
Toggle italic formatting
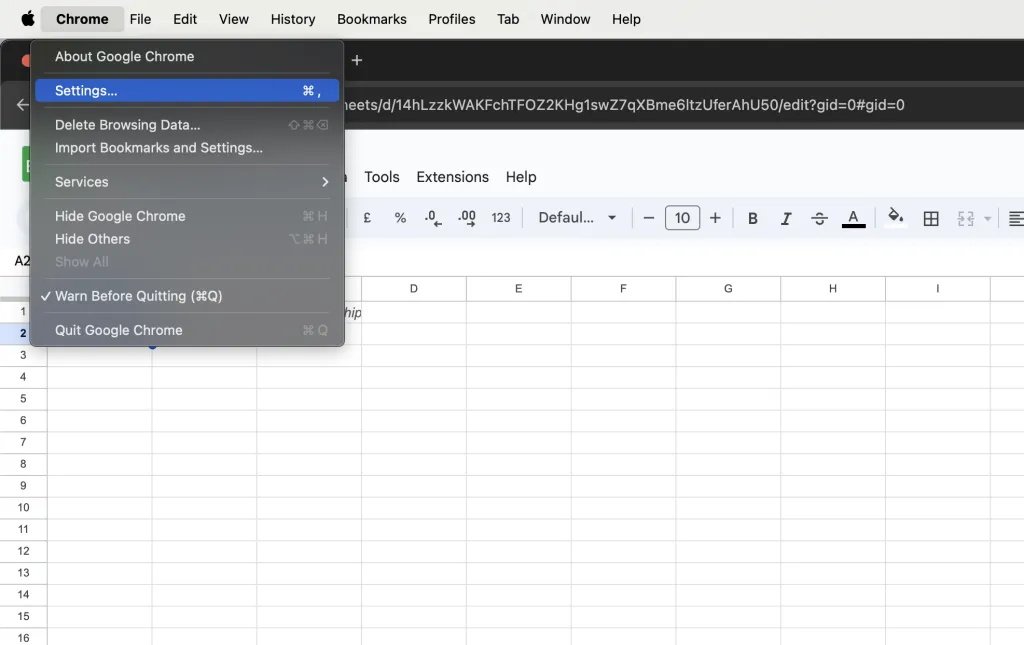tap(786, 217)
